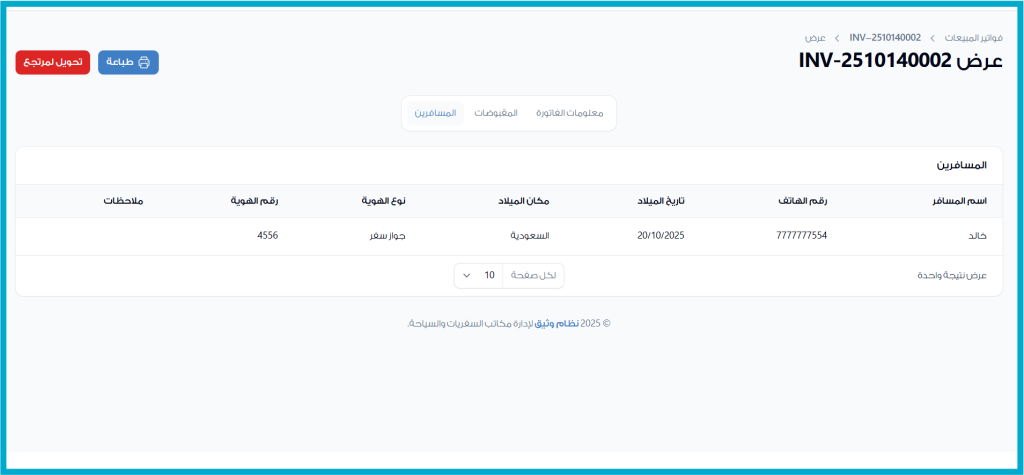Viewport: 1024px width, 475px height.
Task: Switch to the معلومات الفاتورة tab
Action: point(570,113)
